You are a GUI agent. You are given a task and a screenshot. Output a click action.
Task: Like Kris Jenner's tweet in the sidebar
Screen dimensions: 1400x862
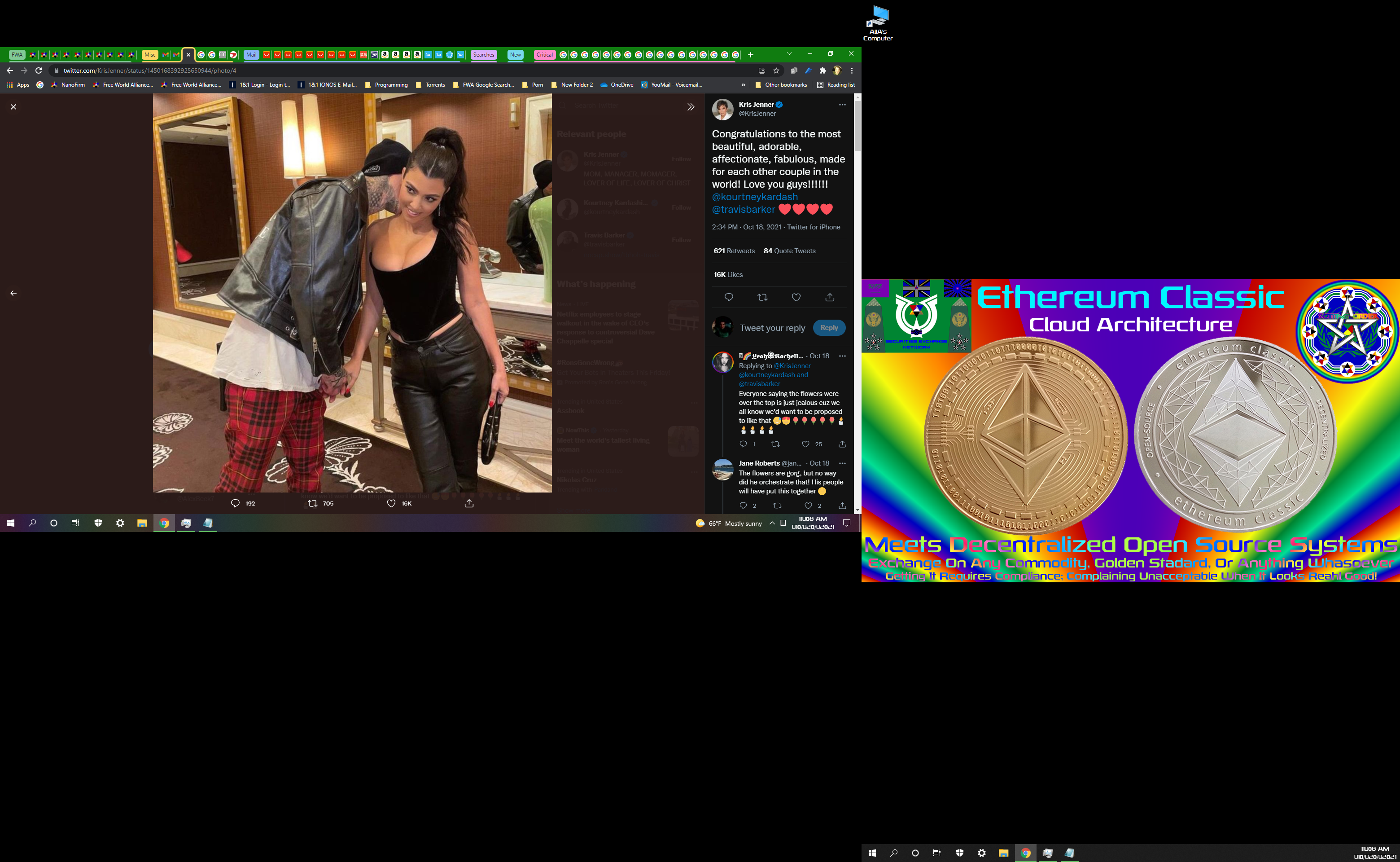[796, 297]
